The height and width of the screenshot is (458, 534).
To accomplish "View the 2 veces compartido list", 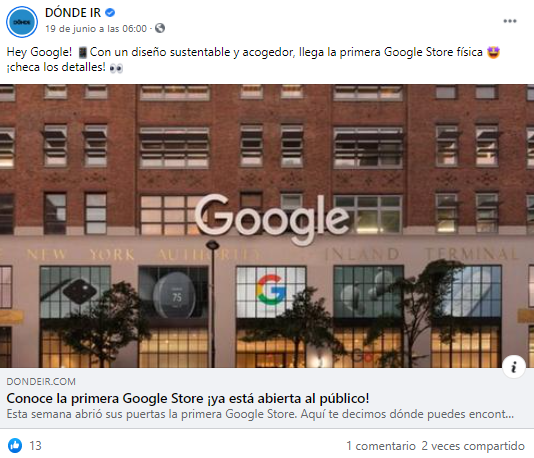I will coord(473,446).
